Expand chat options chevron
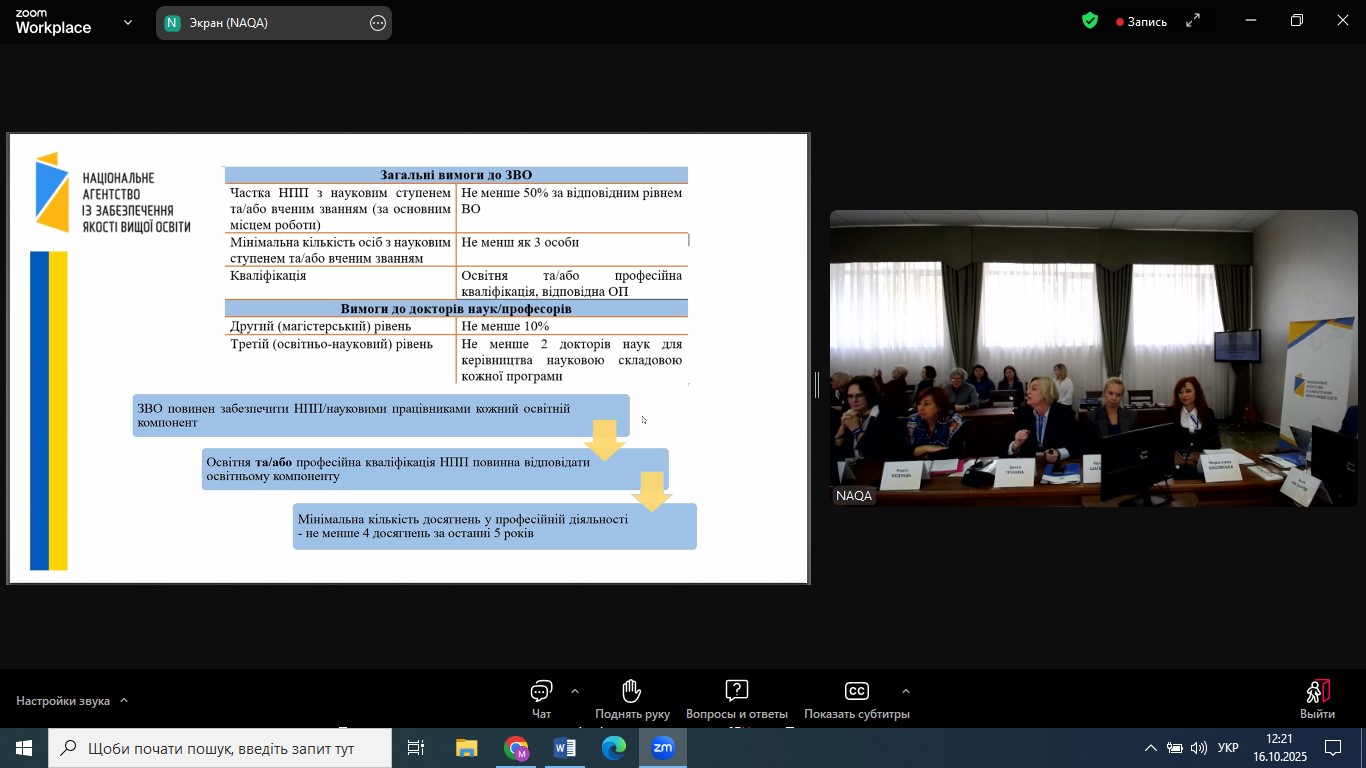Screen dimensions: 1366x768 click(x=574, y=691)
